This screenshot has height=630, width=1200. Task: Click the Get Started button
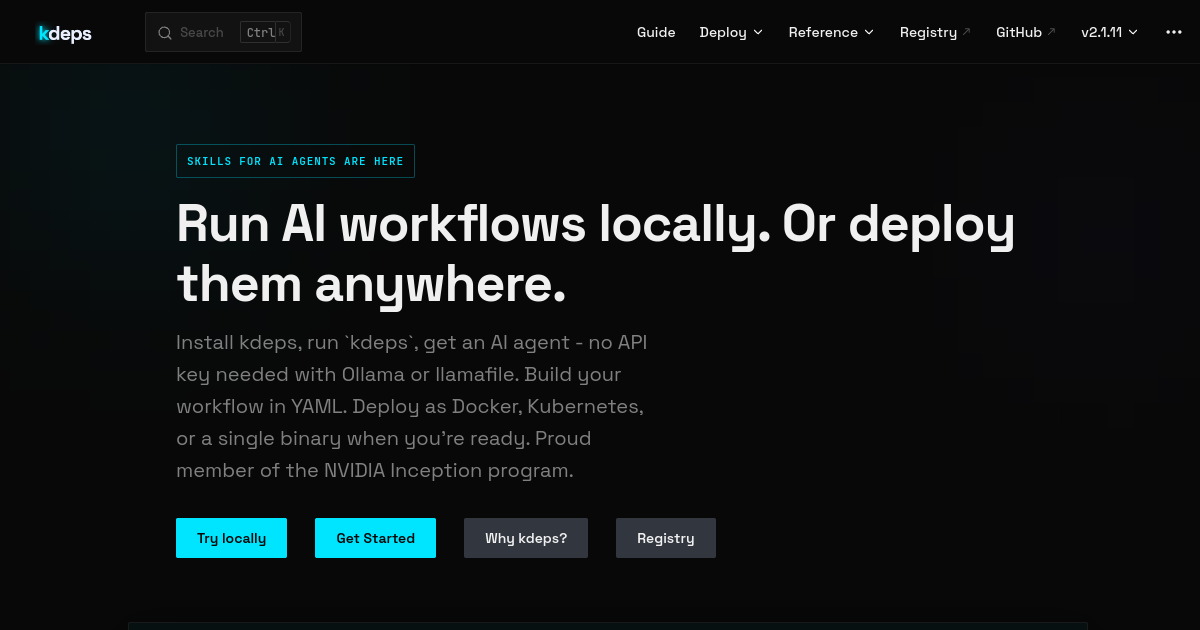(x=375, y=538)
